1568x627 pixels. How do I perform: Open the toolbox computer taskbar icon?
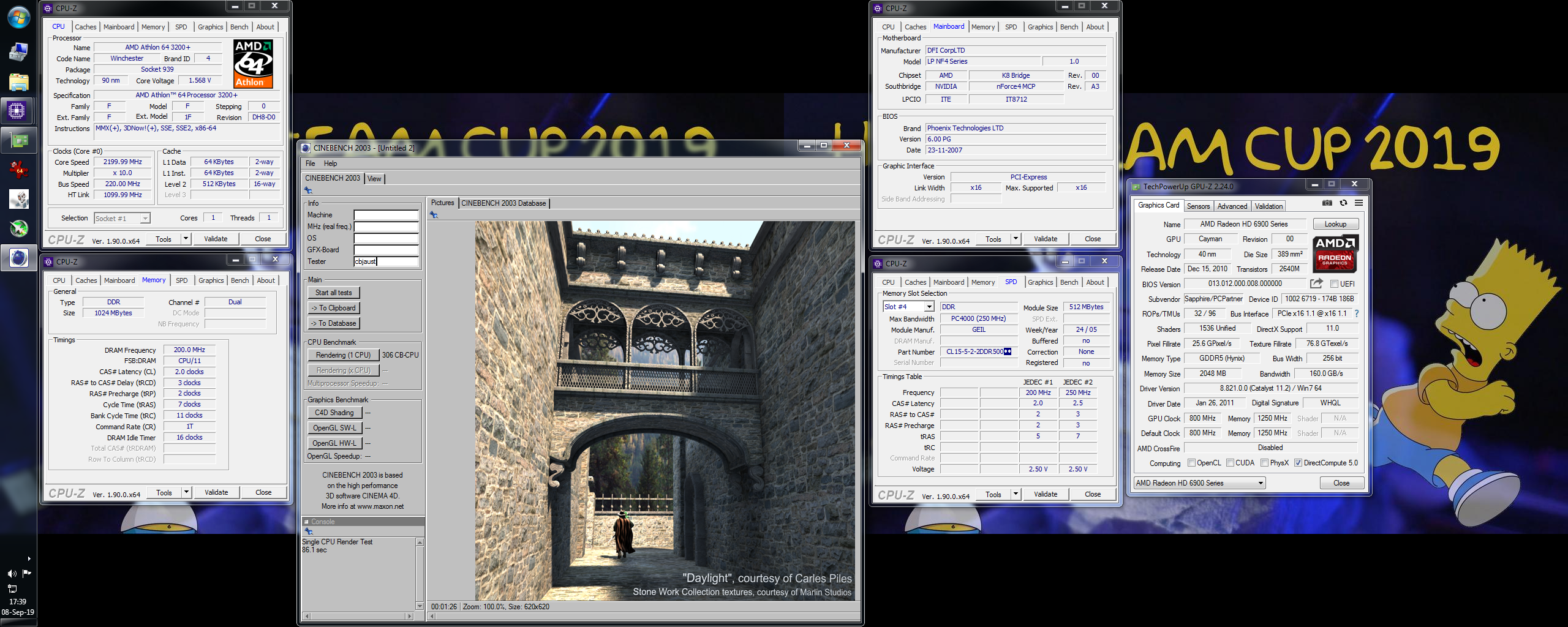[18, 52]
